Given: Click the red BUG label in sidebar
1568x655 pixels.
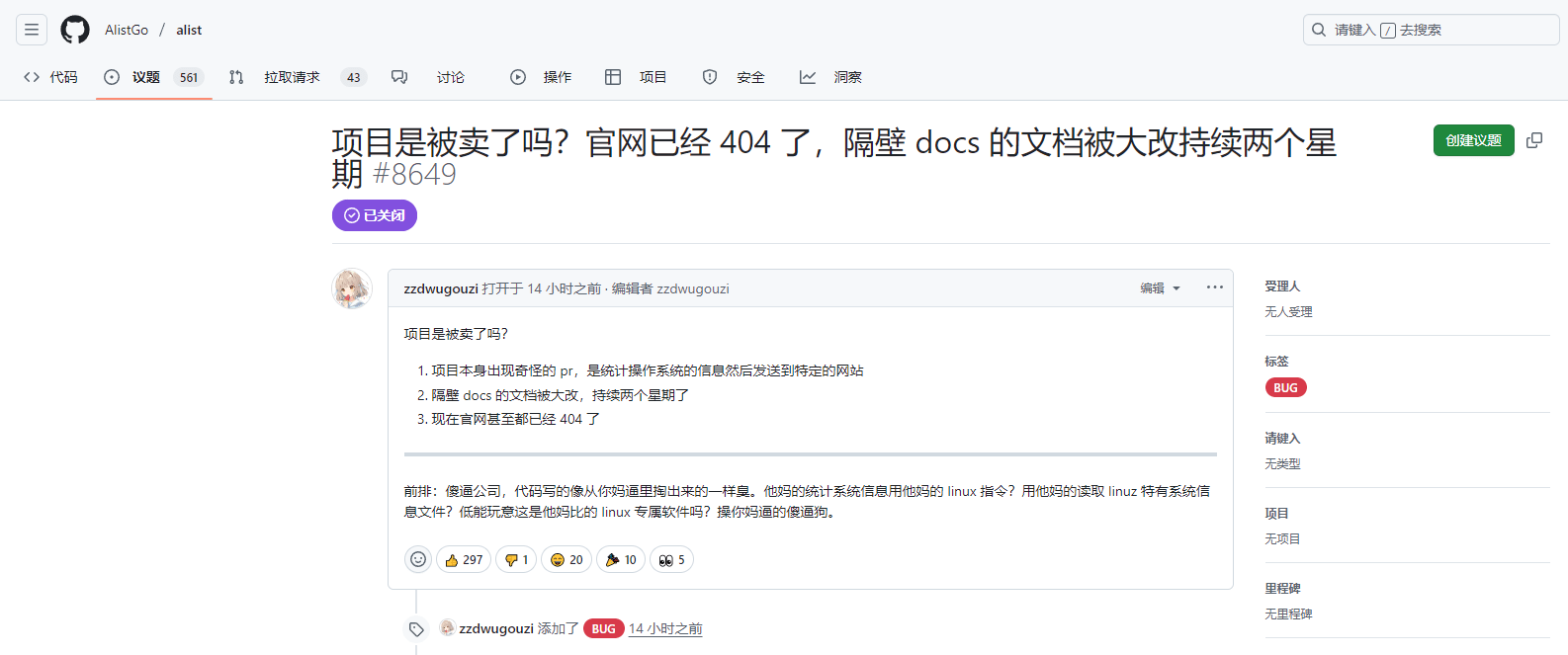Looking at the screenshot, I should pos(1285,387).
